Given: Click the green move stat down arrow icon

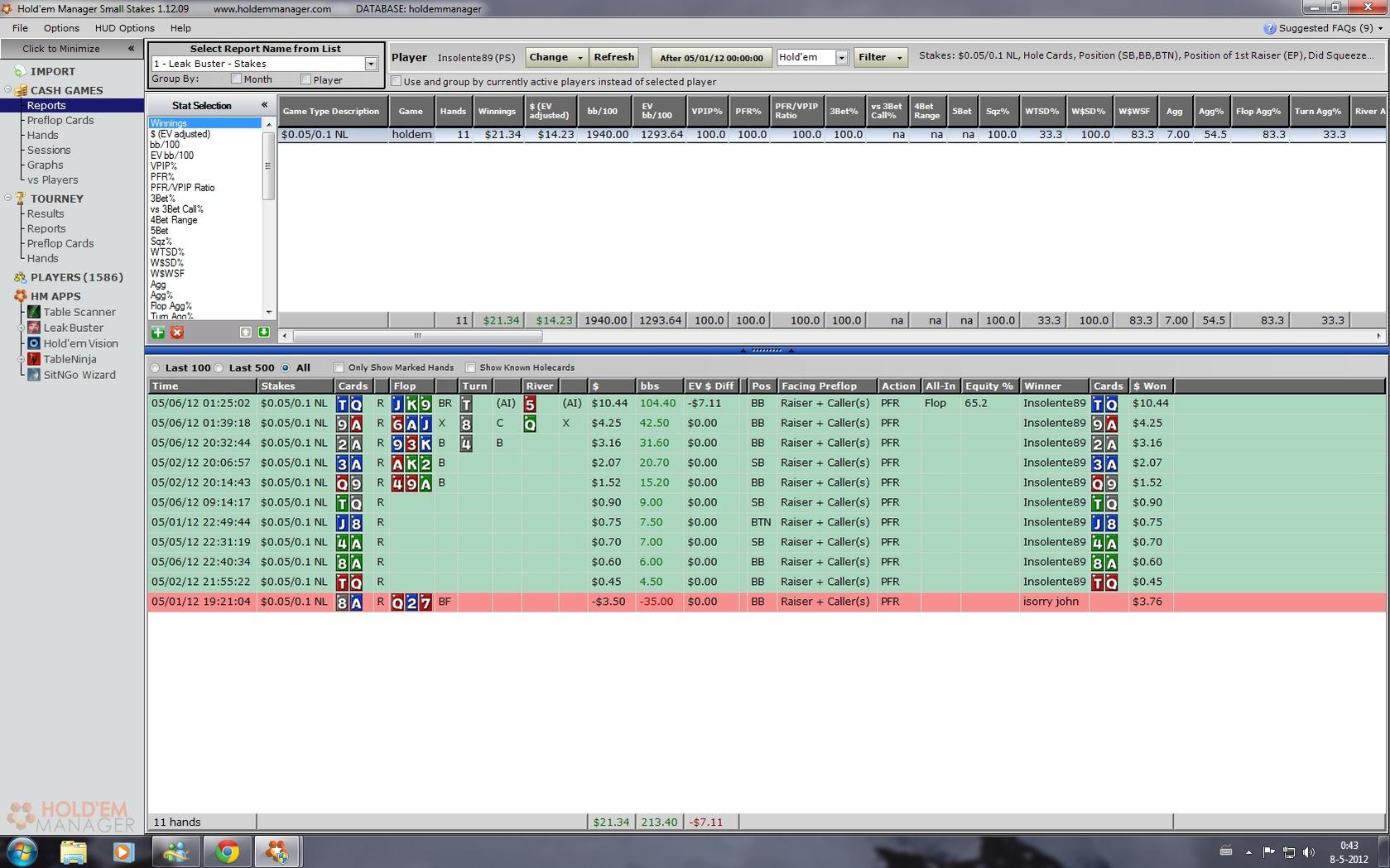Looking at the screenshot, I should pyautogui.click(x=264, y=333).
